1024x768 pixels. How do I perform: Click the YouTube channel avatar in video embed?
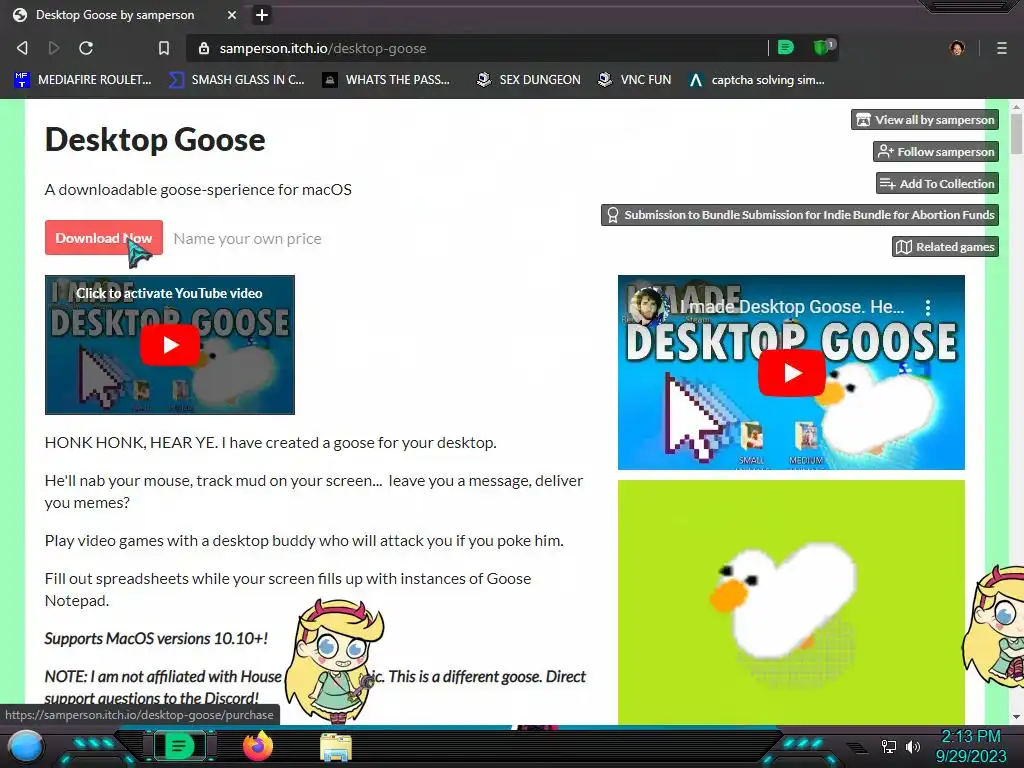[647, 307]
